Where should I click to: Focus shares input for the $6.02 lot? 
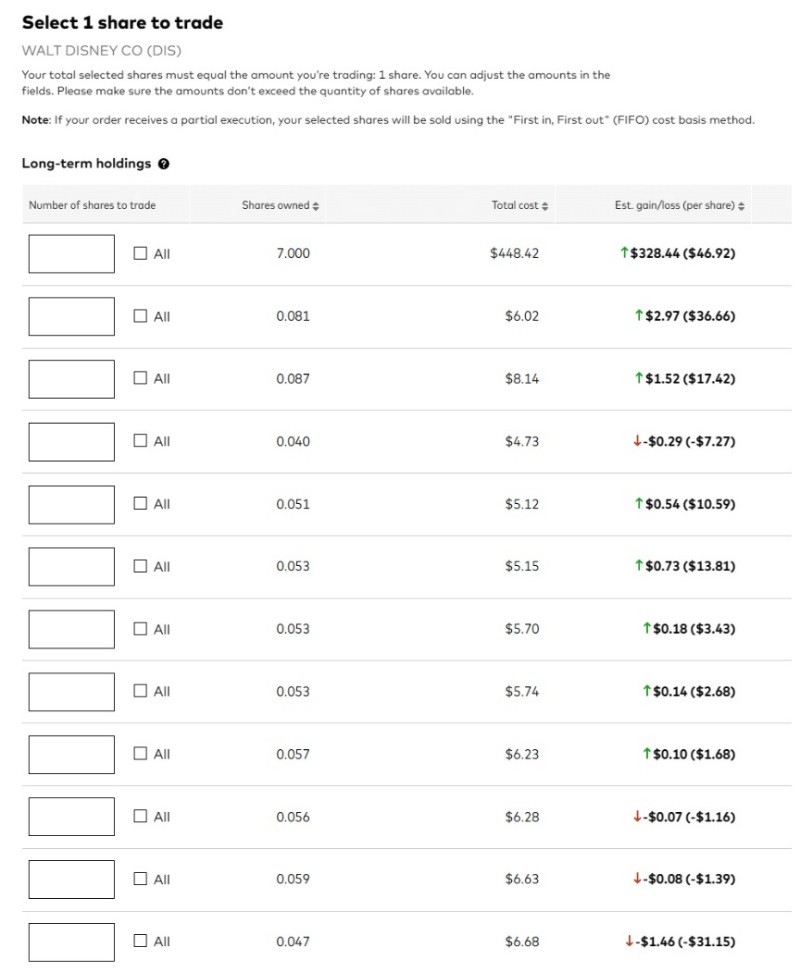coord(72,317)
